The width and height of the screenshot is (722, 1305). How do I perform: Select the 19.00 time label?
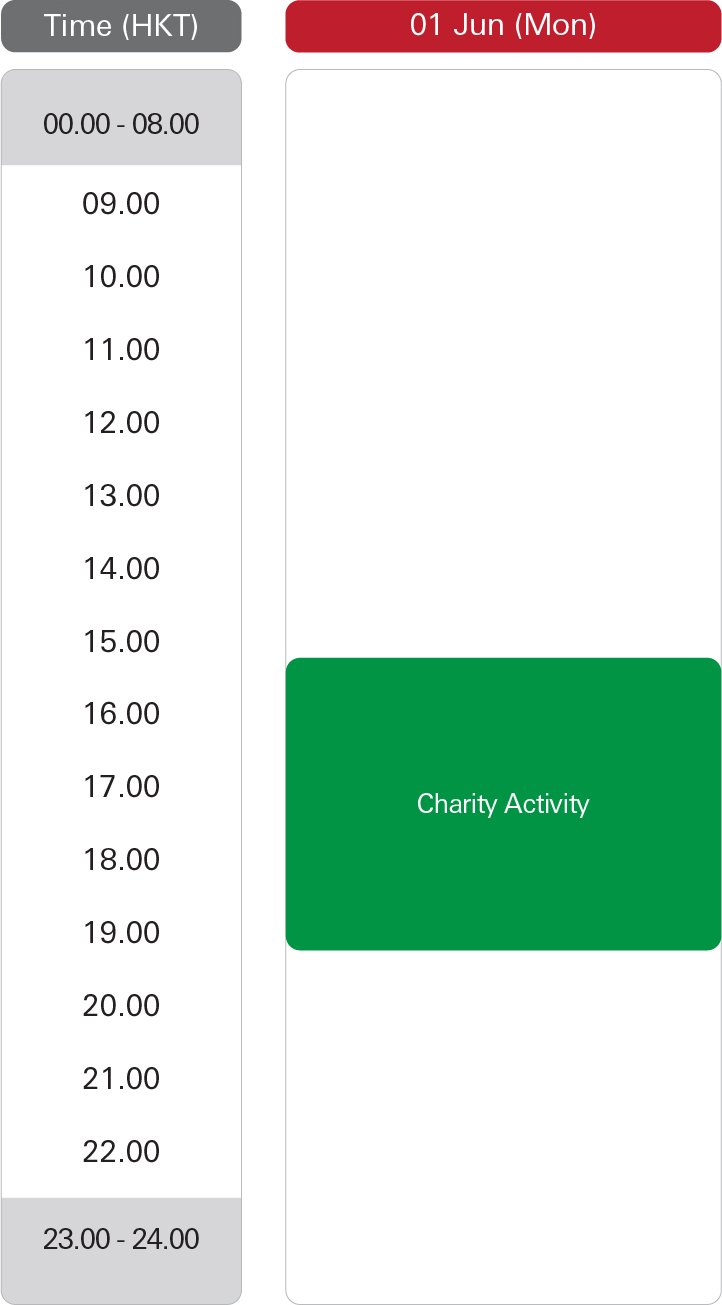121,933
